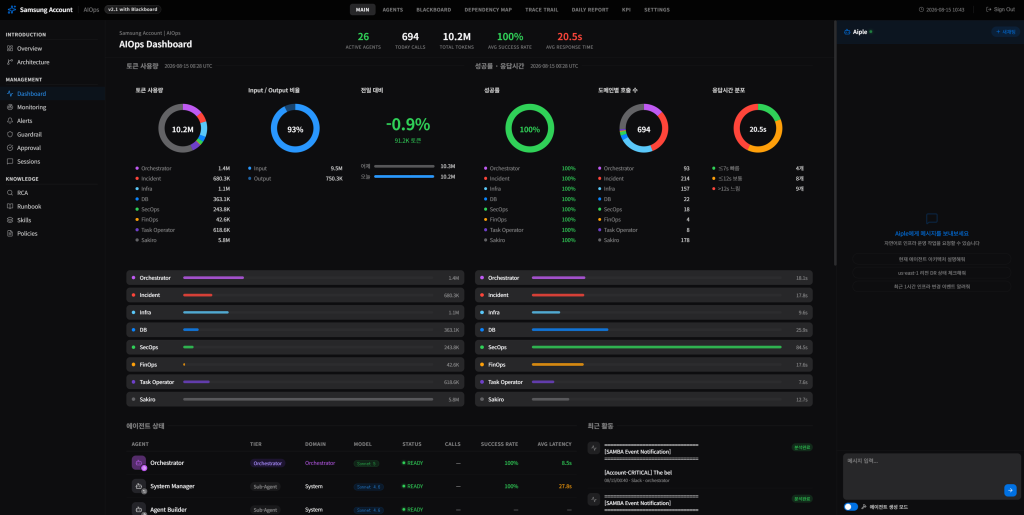The image size is (1024, 515).
Task: Click the Orchestrator agent avatar icon
Action: [x=138, y=463]
